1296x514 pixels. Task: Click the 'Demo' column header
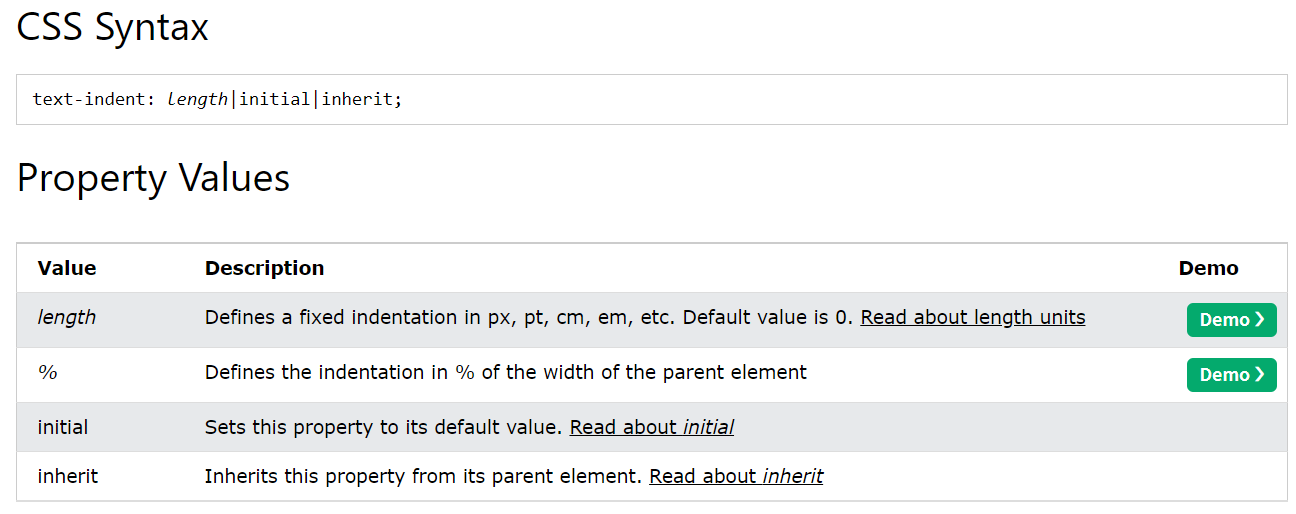click(1208, 268)
